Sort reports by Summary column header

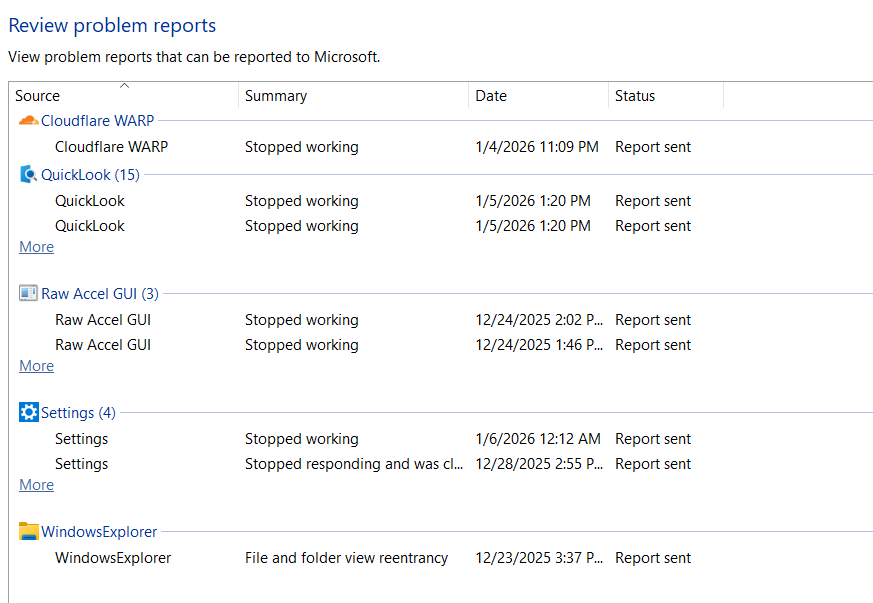tap(276, 96)
